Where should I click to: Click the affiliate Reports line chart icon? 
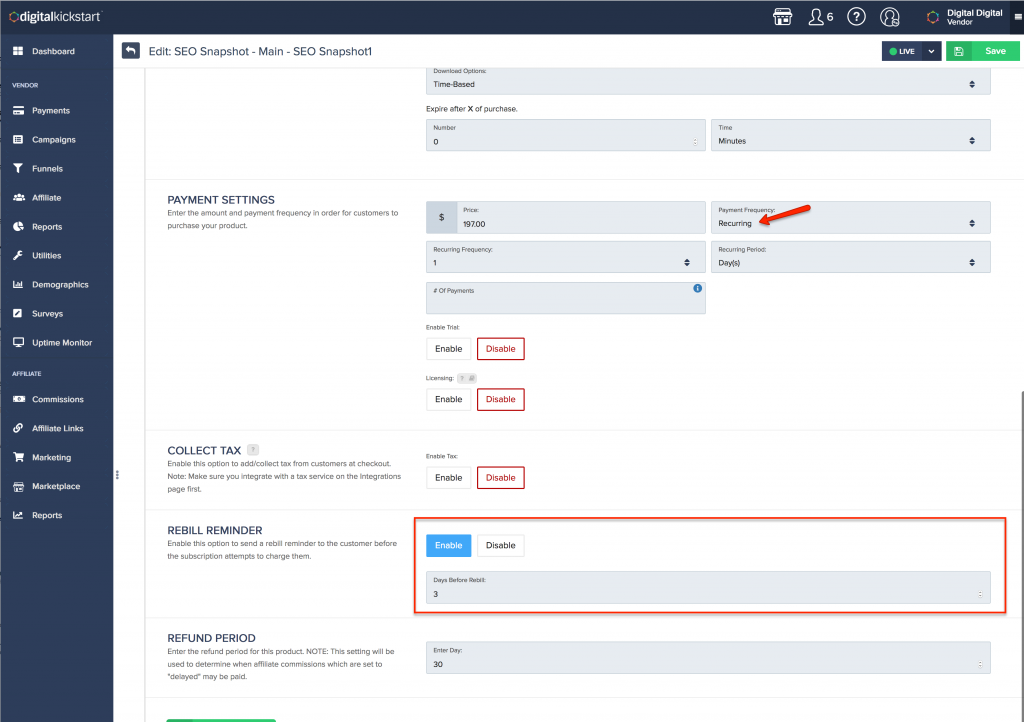(x=18, y=515)
